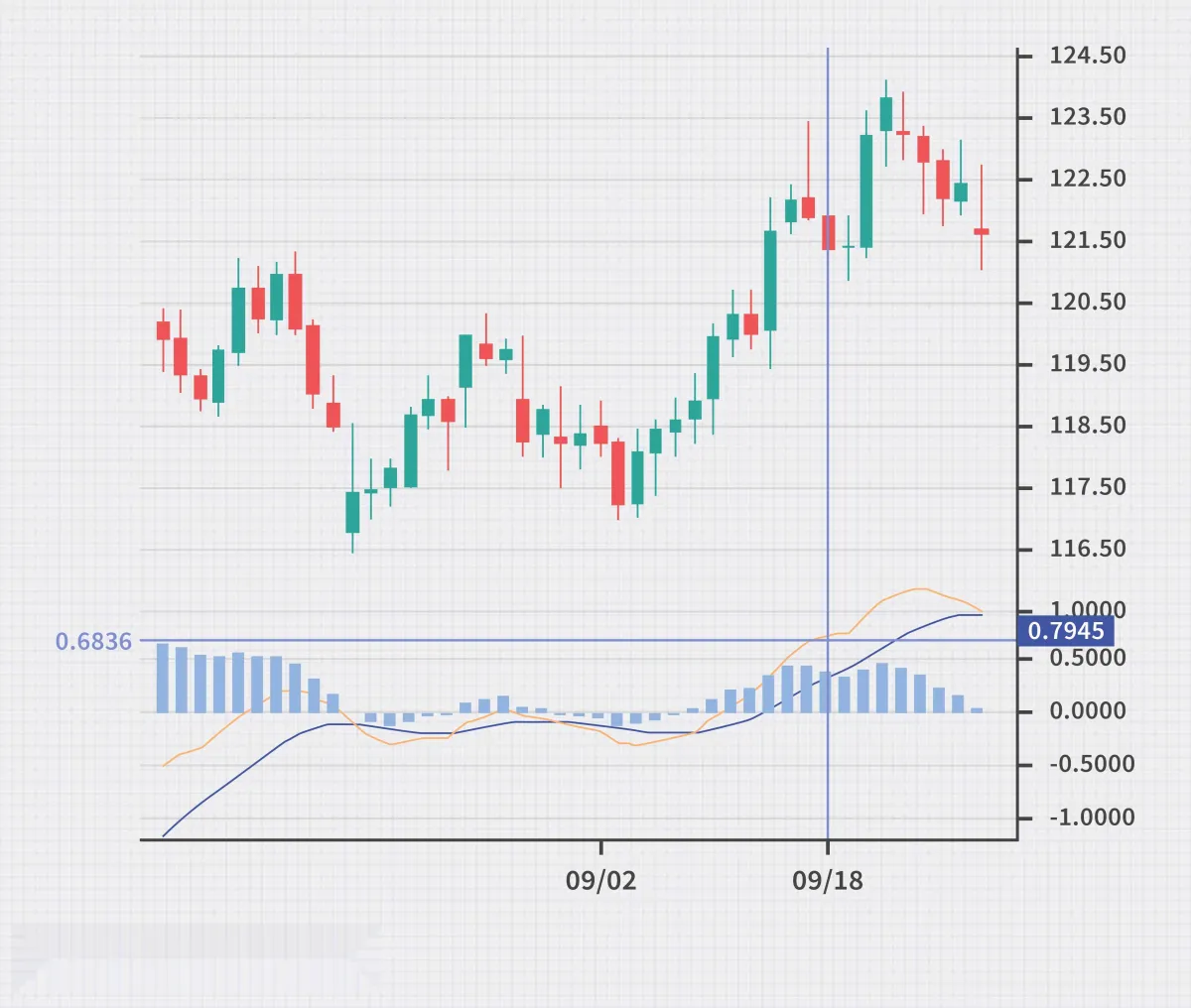
Task: Click the 0.6836 crosshair value label
Action: tap(93, 642)
